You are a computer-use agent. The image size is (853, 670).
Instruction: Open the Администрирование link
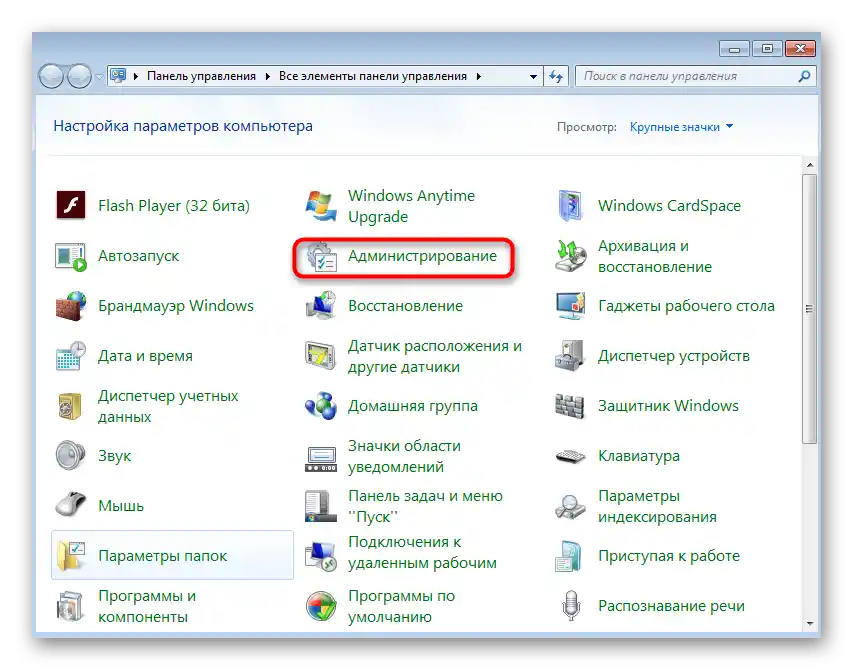pyautogui.click(x=422, y=256)
